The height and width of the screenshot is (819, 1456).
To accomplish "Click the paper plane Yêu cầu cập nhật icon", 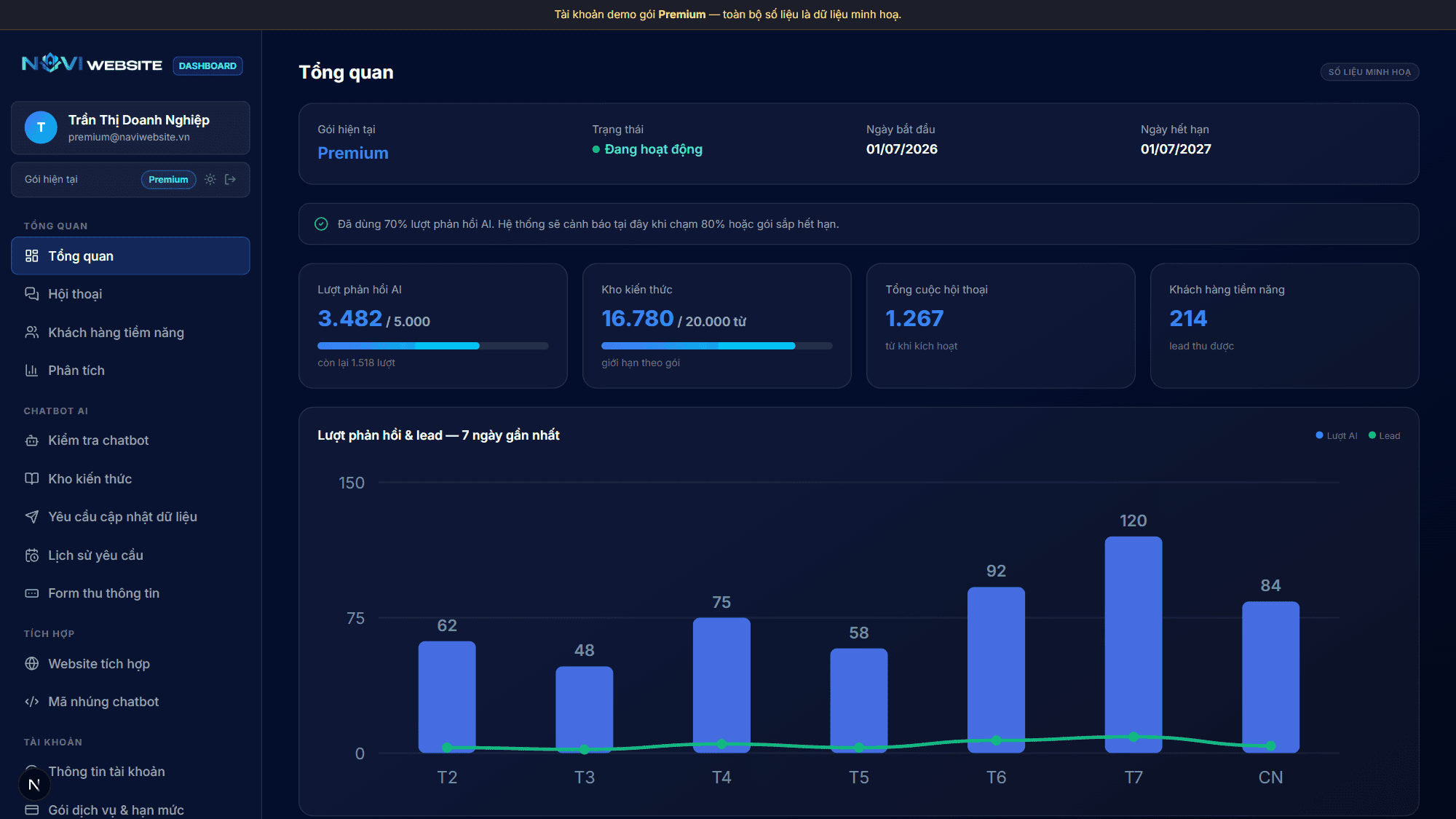I will click(32, 516).
